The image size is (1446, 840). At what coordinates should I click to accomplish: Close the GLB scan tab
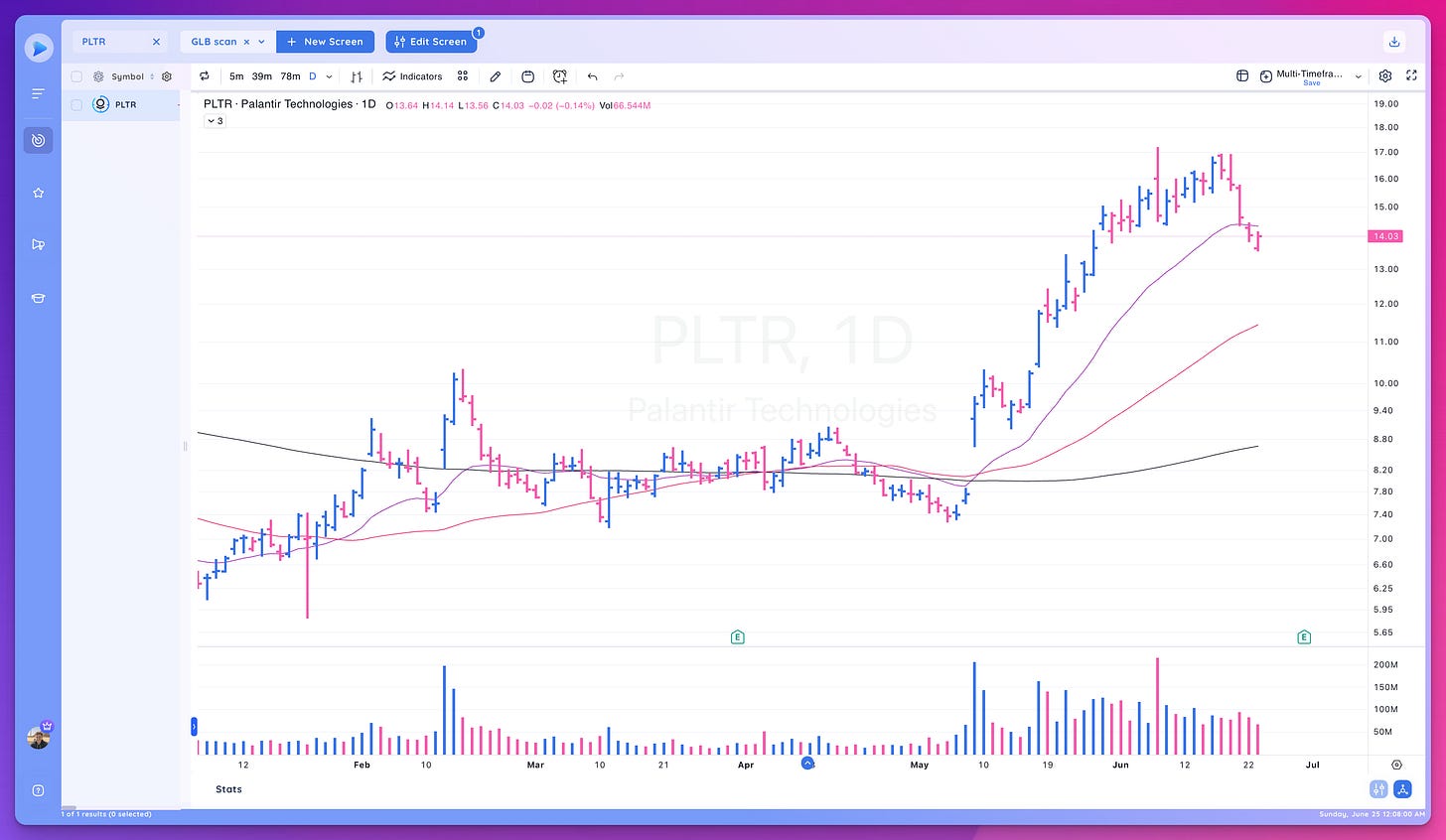coord(246,42)
